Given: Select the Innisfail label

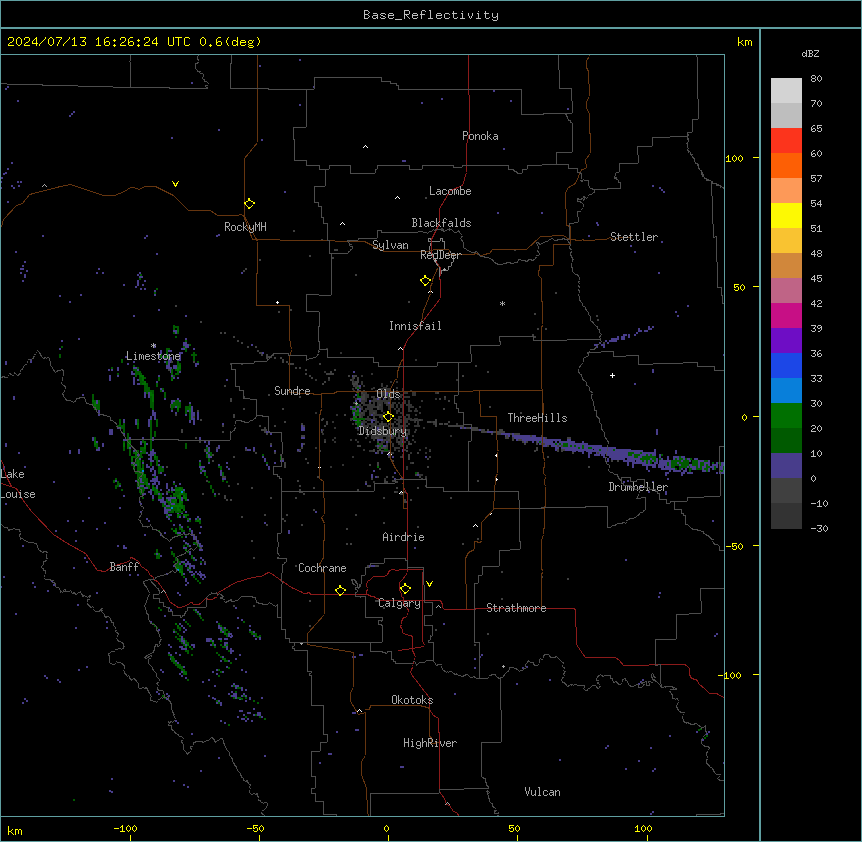Looking at the screenshot, I should (415, 326).
